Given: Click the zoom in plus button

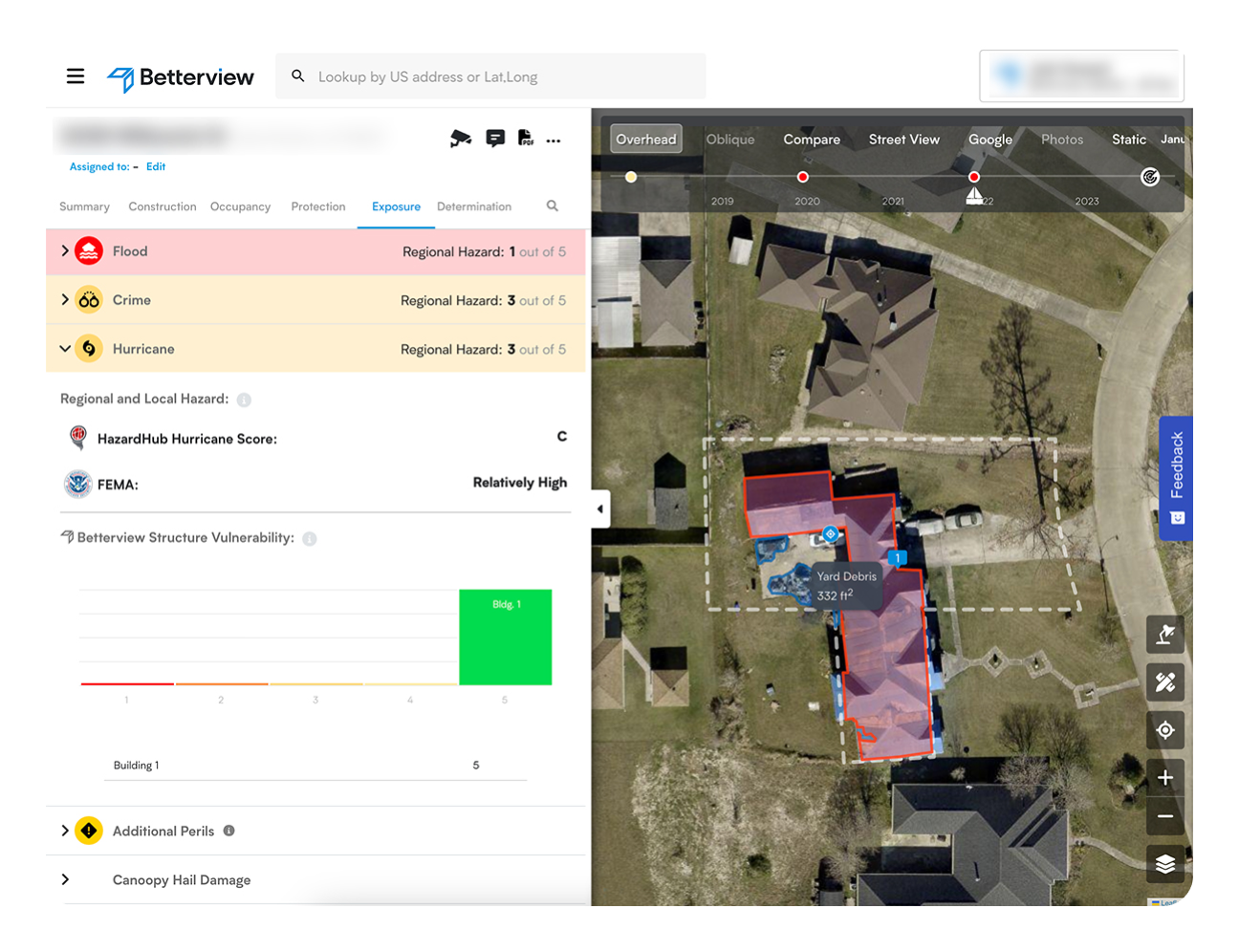Looking at the screenshot, I should click(1164, 778).
